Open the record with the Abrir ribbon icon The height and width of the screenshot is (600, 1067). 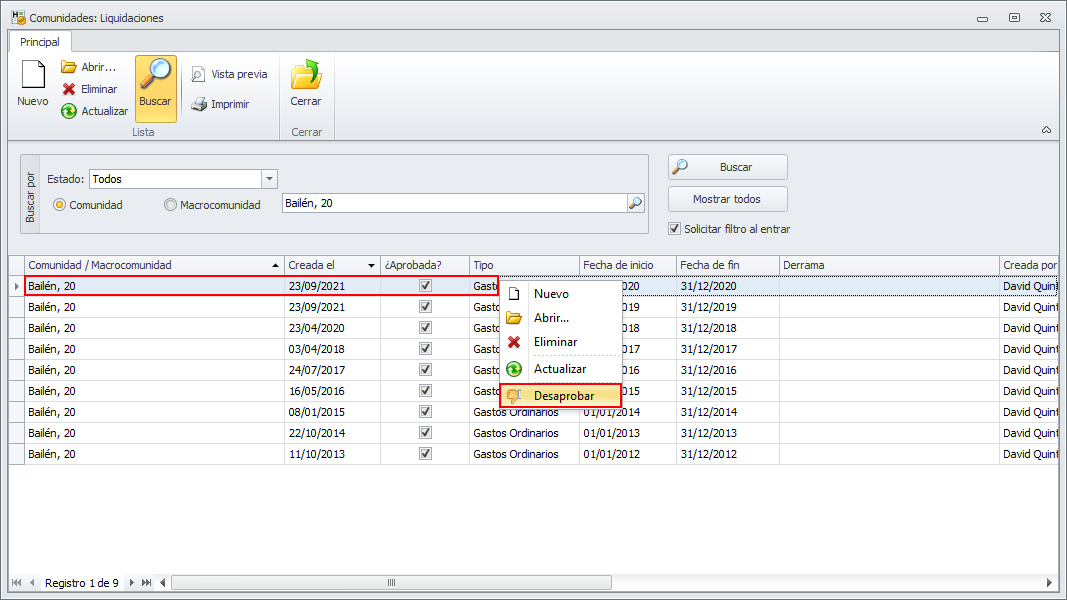click(88, 67)
